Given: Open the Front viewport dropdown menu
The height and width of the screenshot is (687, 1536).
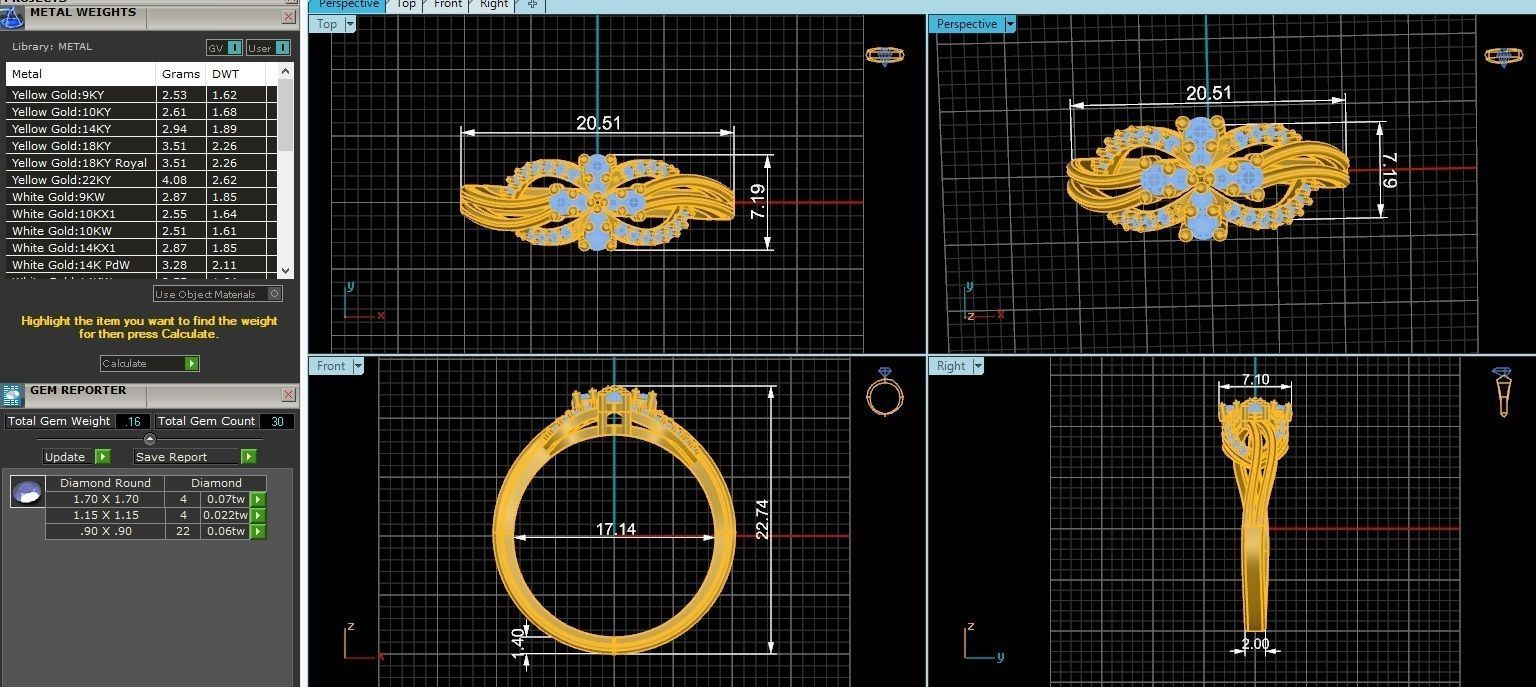Looking at the screenshot, I should pyautogui.click(x=357, y=366).
